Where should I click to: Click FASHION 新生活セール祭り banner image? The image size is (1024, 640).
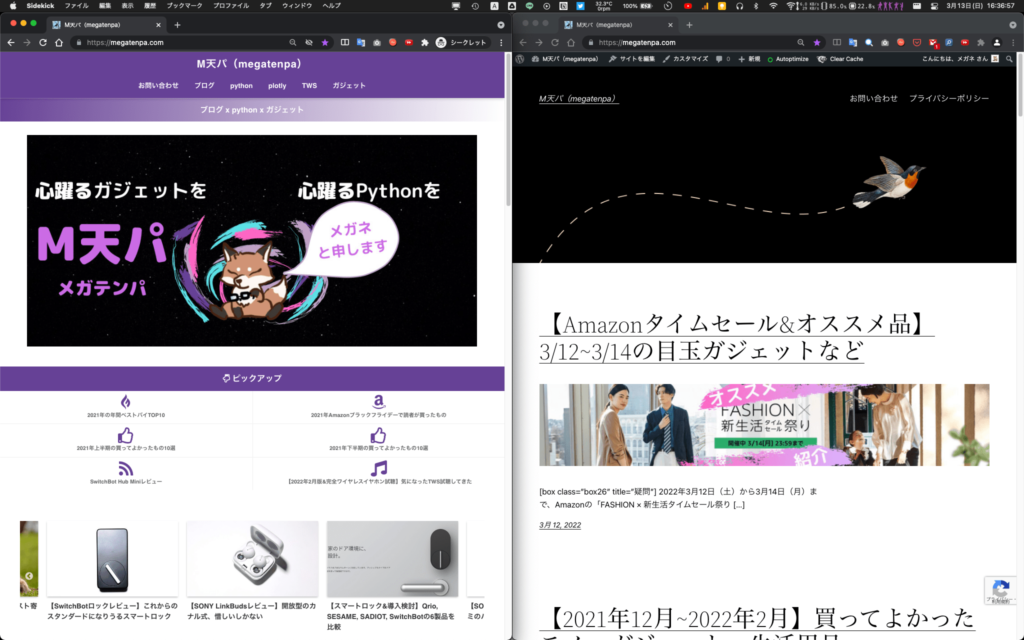click(x=764, y=425)
